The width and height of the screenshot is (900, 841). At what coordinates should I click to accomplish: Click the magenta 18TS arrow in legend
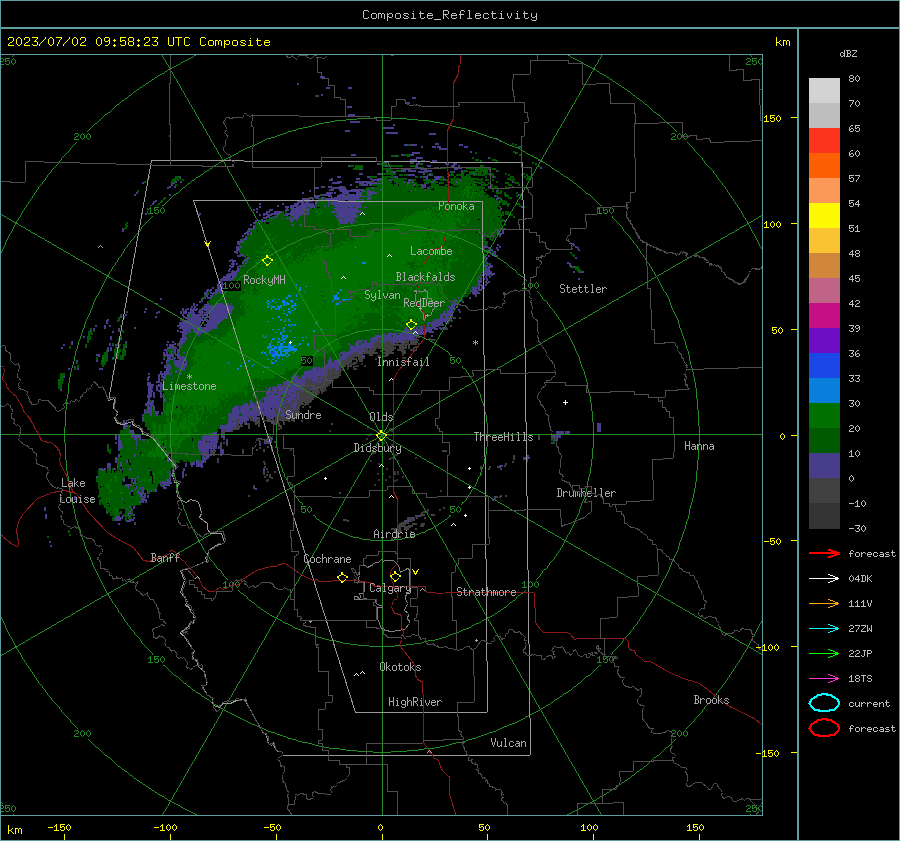[824, 679]
